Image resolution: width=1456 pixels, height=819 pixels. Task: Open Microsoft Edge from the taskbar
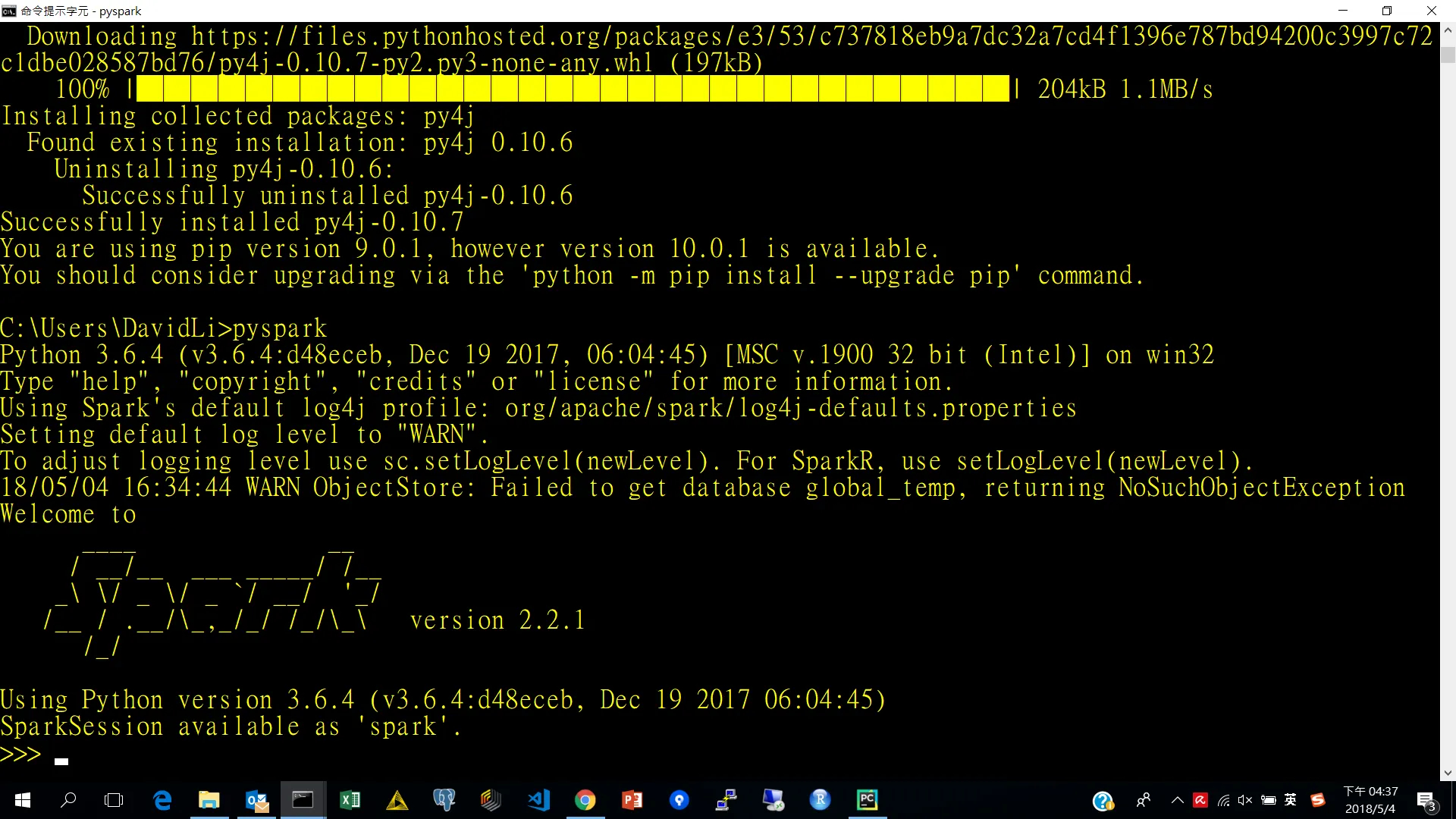point(162,800)
